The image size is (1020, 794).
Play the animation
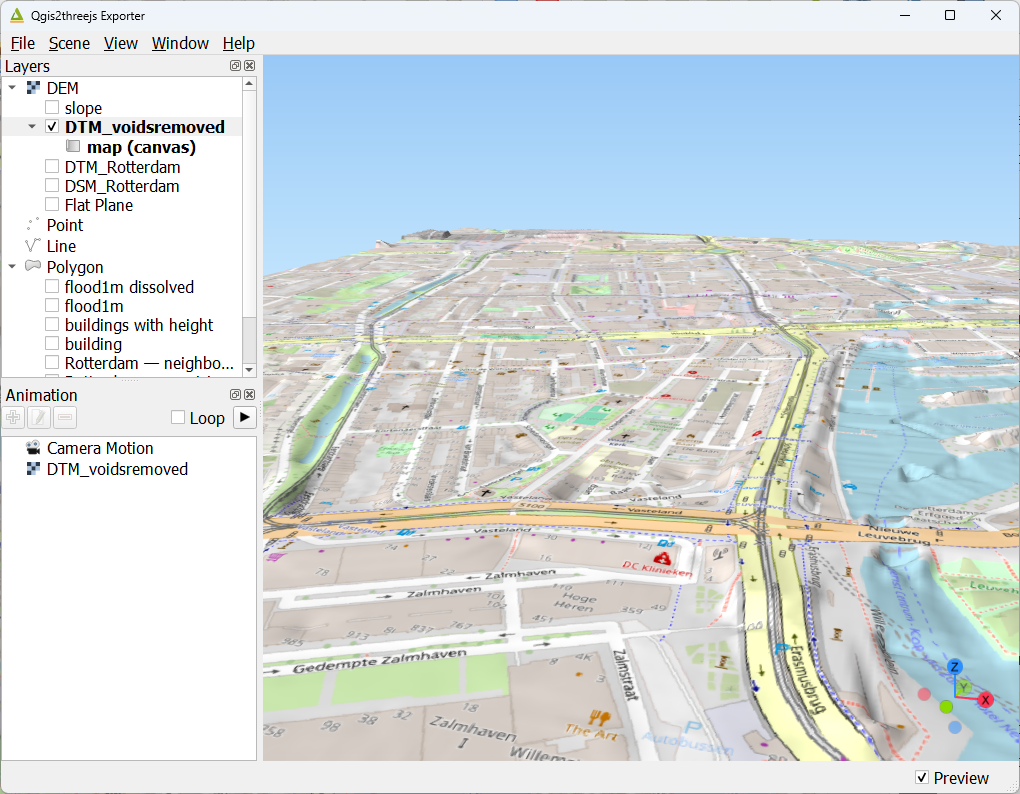pos(244,417)
